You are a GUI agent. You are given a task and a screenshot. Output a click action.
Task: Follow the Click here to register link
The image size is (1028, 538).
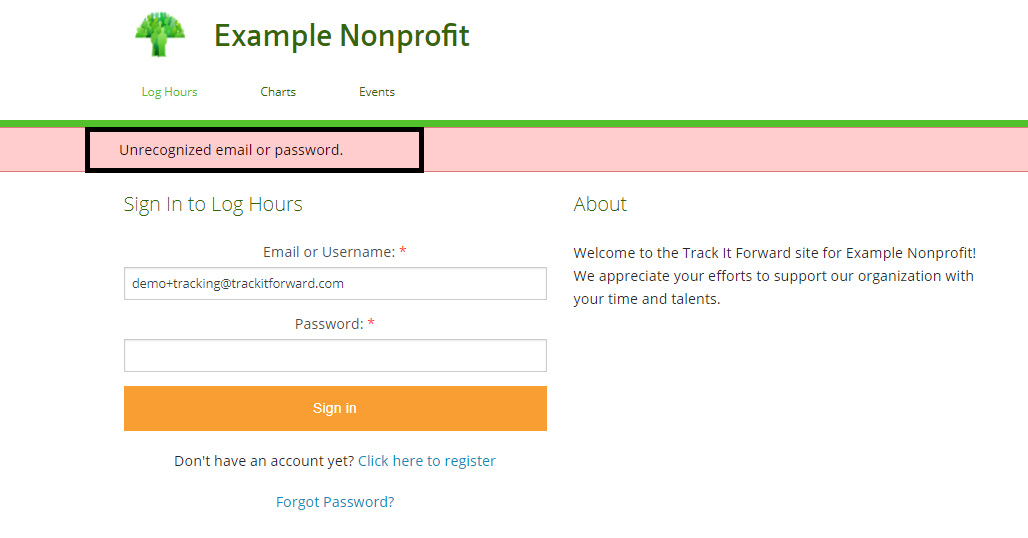427,461
